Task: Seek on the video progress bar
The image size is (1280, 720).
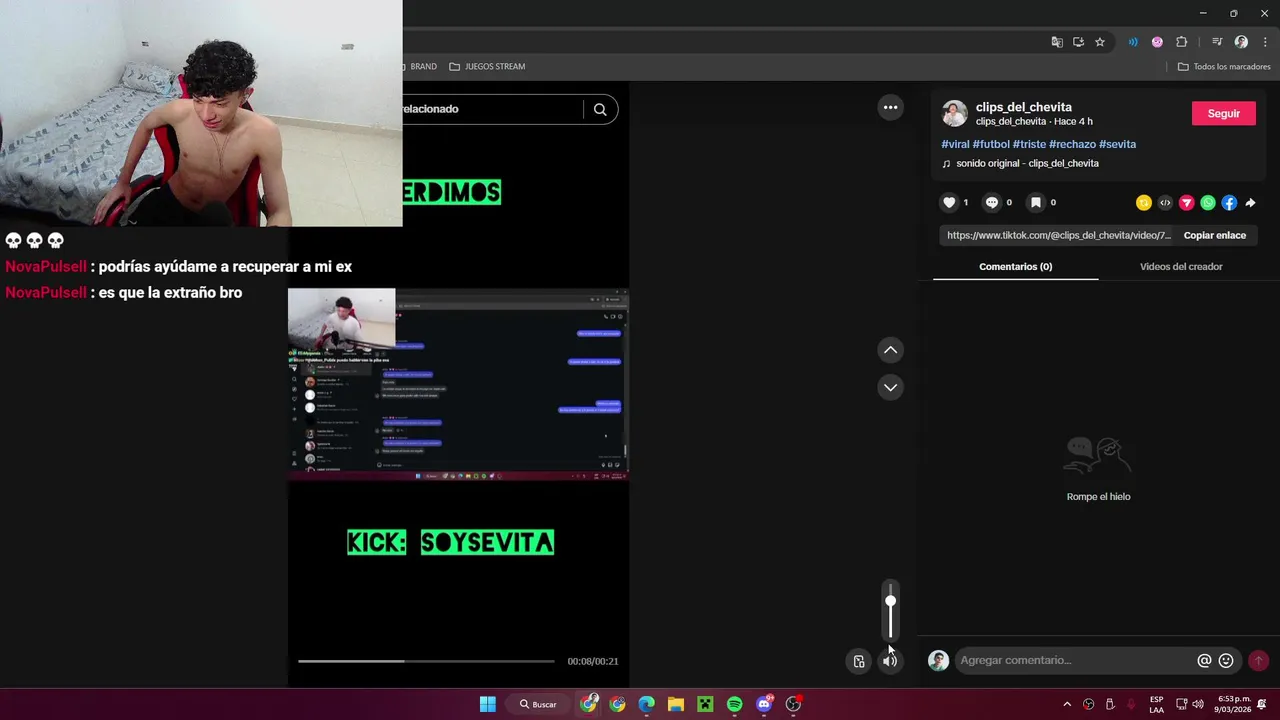Action: pos(426,661)
